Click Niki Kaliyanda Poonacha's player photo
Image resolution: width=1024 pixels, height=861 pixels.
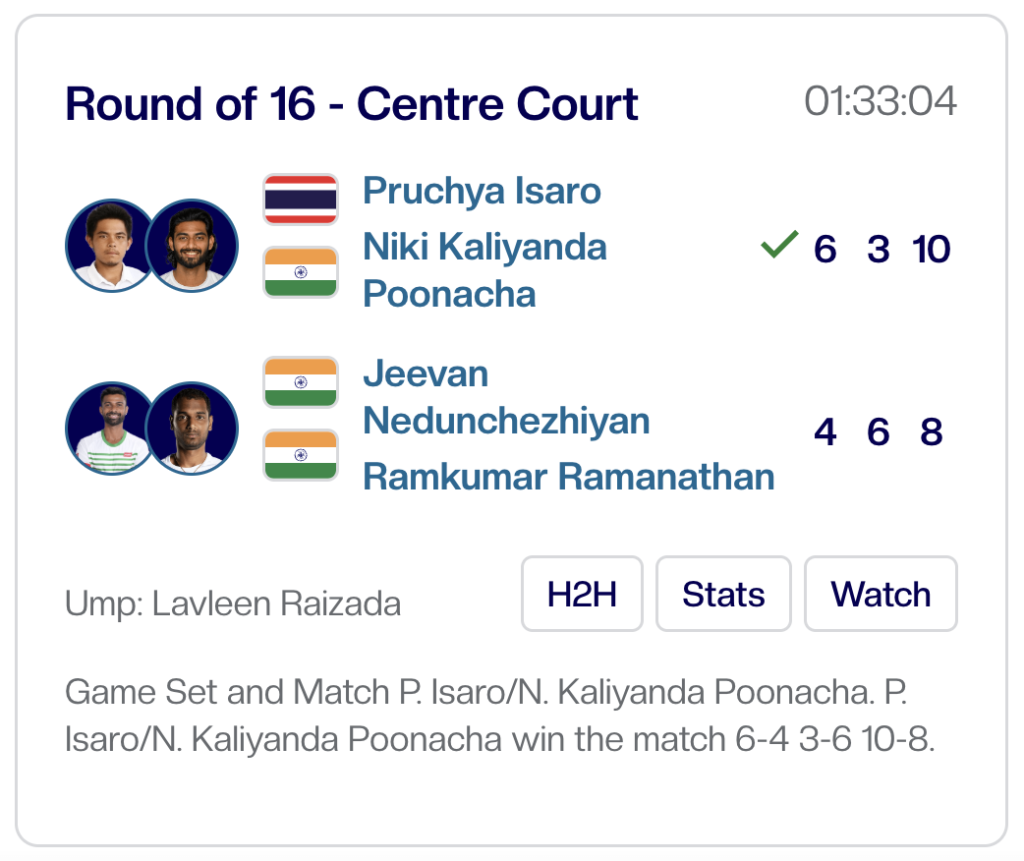[193, 245]
